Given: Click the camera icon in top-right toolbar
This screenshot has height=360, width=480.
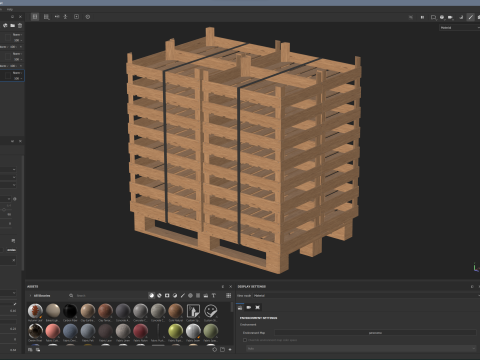Looking at the screenshot, I should (450, 17).
